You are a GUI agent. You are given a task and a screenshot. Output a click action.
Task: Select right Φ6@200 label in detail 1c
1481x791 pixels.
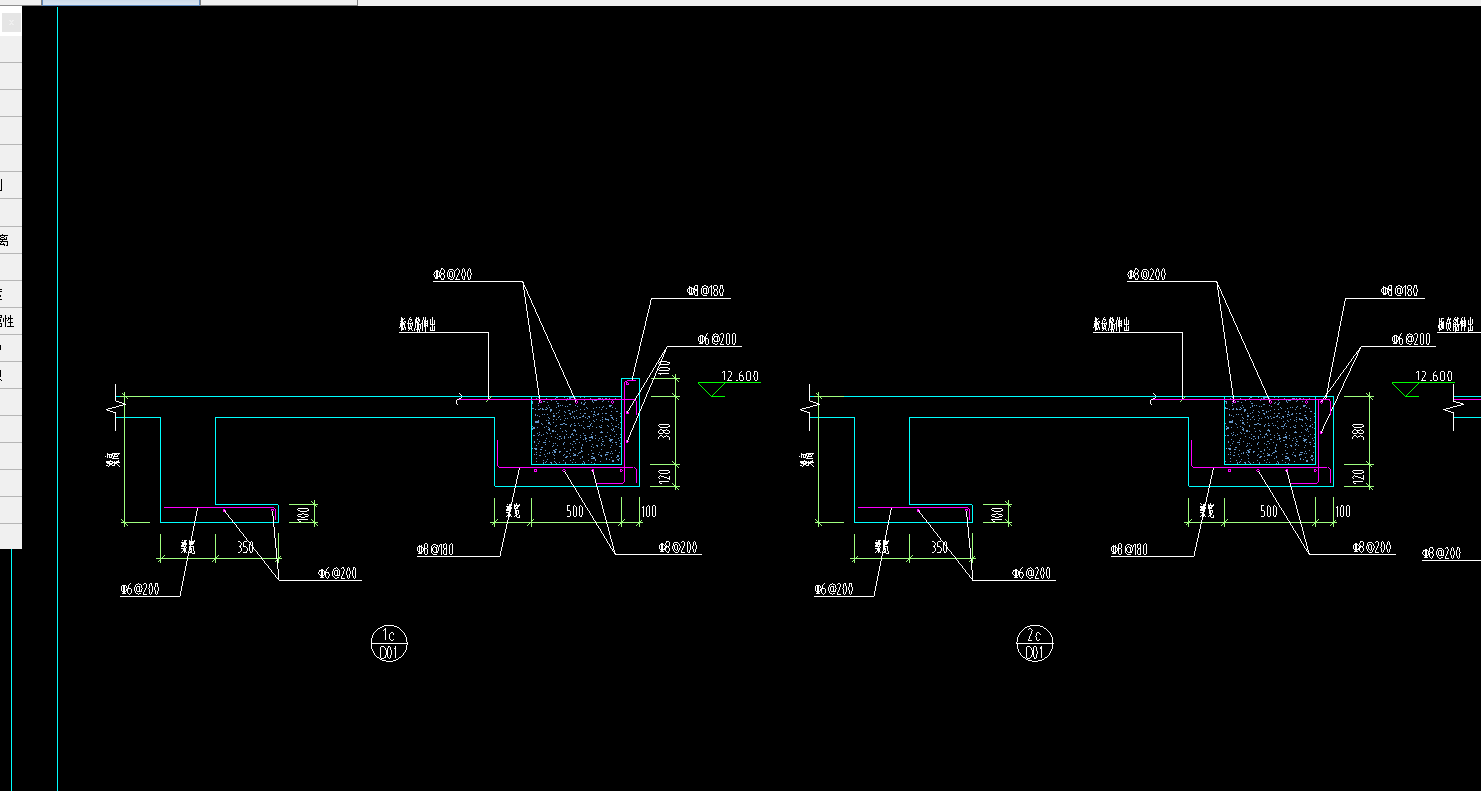pyautogui.click(x=717, y=340)
